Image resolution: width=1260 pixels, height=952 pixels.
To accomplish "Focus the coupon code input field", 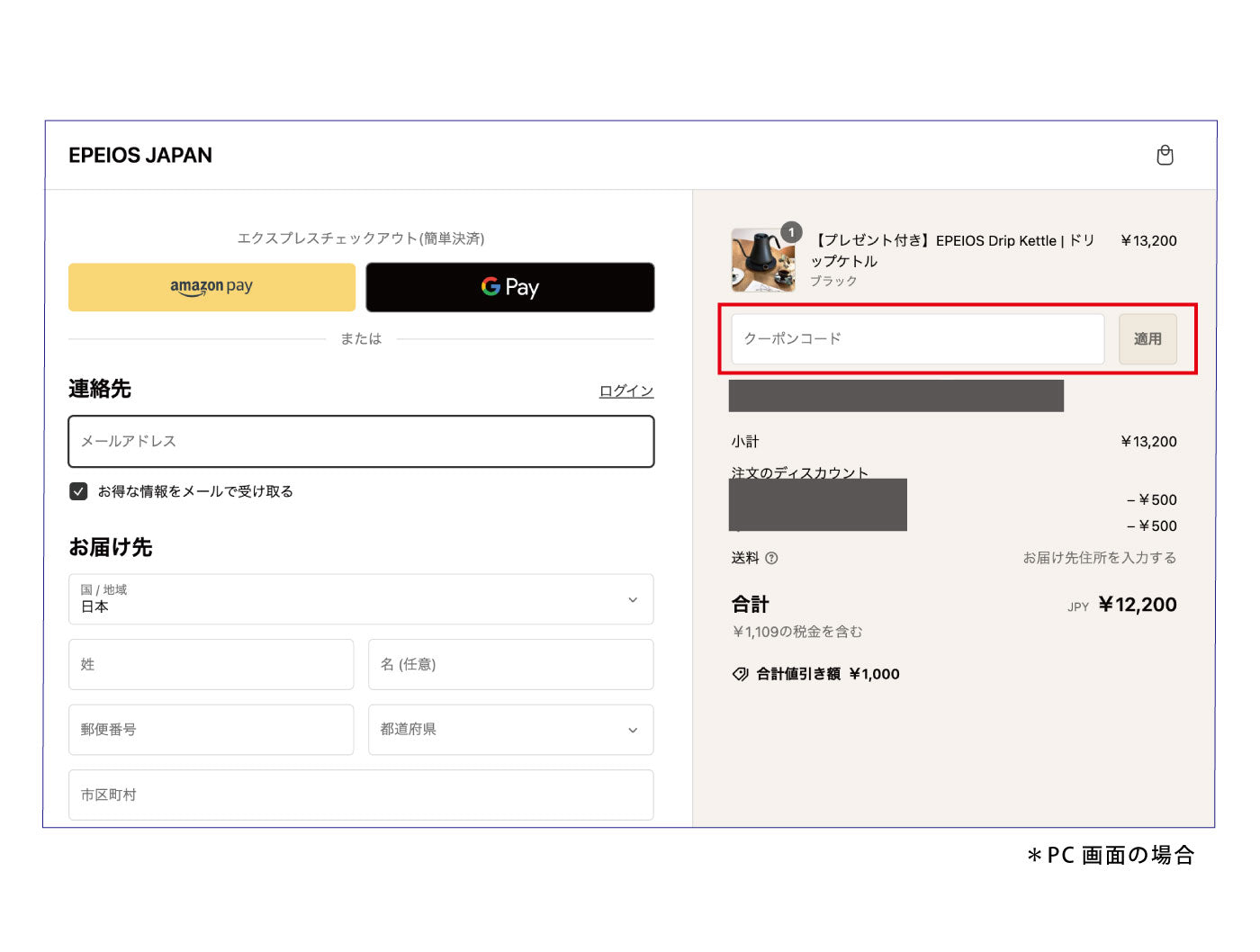I will click(x=917, y=339).
